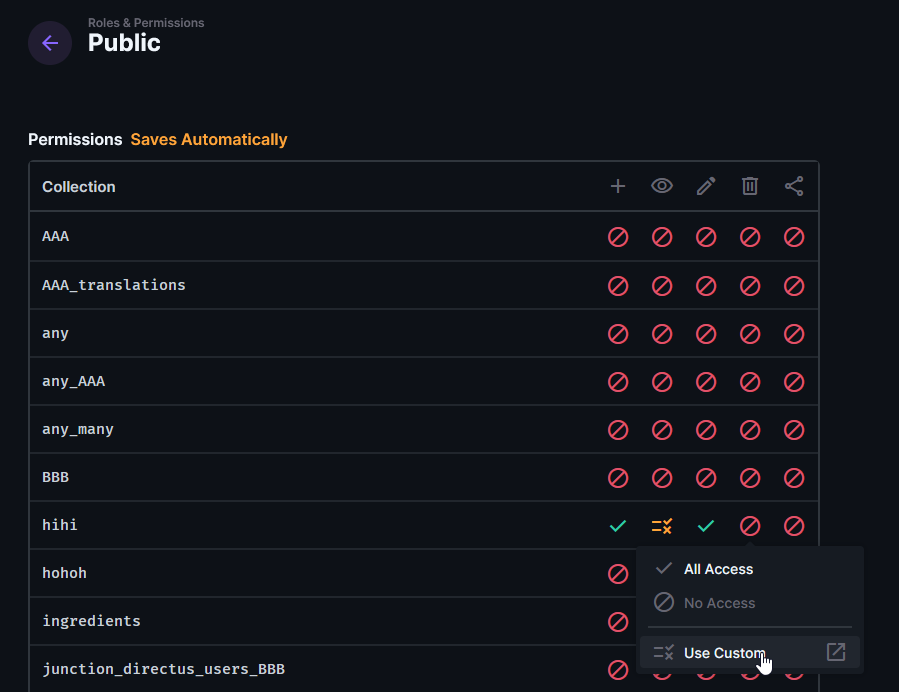Click the junction_directus_users_BBB collection name

click(x=163, y=668)
